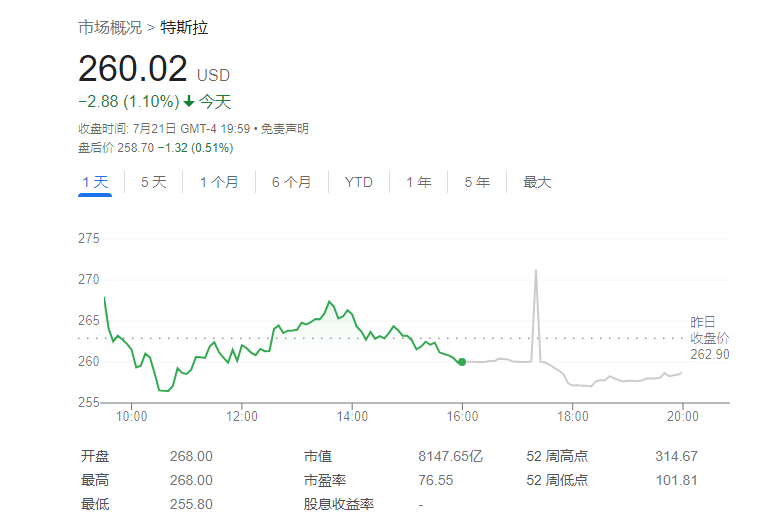Select the 最大 range tab

537,182
